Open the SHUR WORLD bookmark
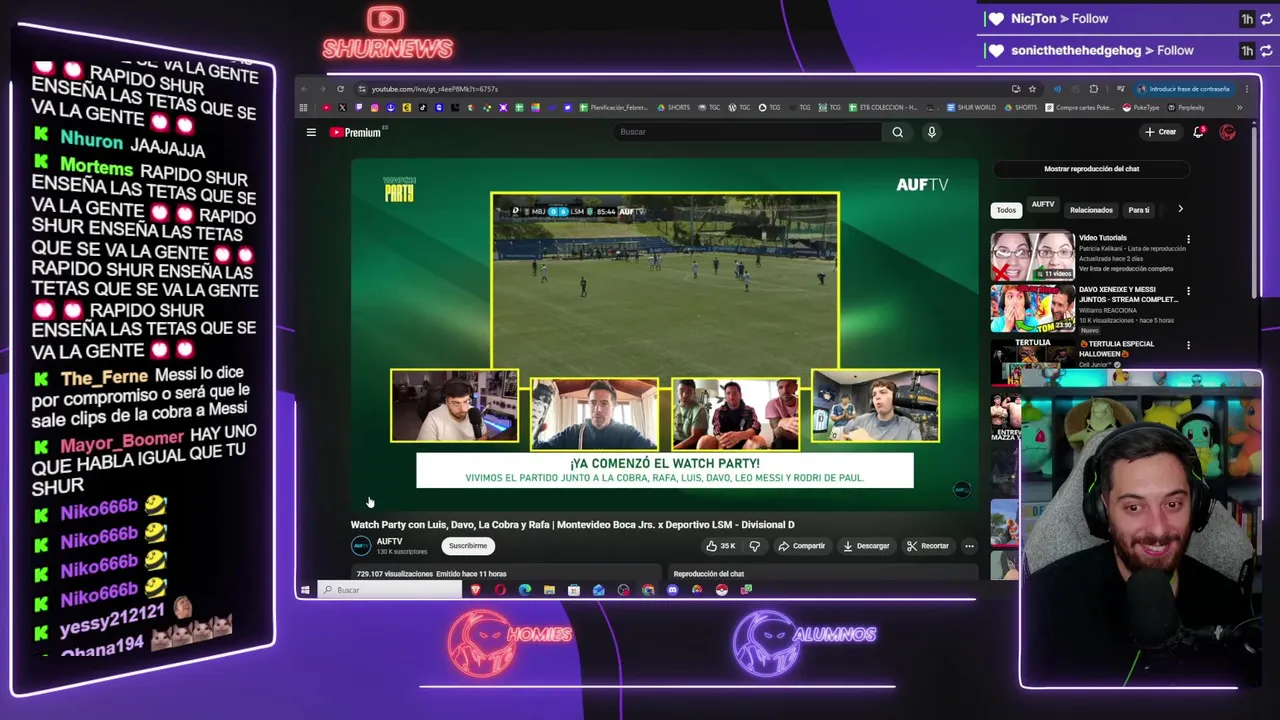 [x=971, y=107]
